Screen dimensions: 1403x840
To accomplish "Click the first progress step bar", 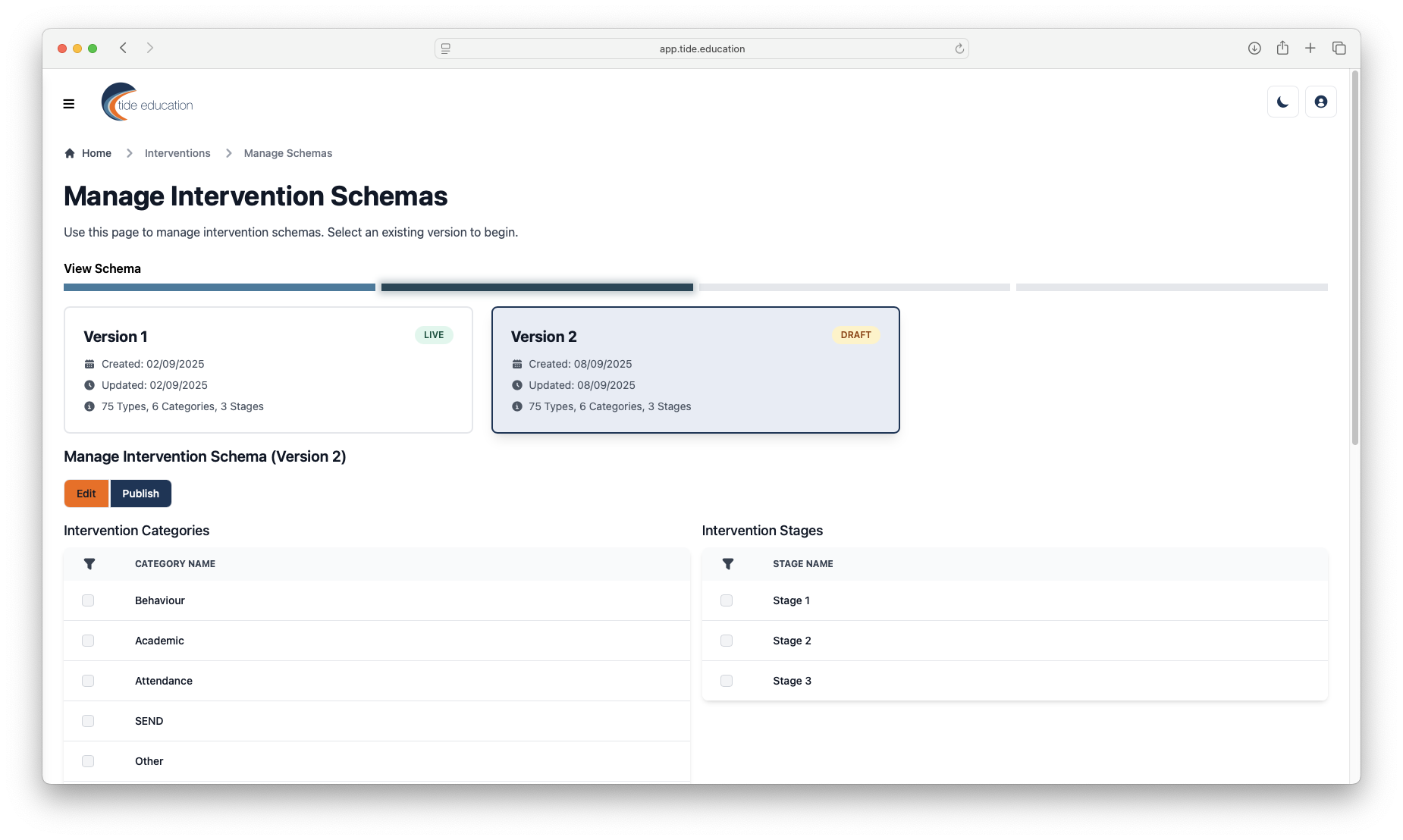I will point(219,287).
